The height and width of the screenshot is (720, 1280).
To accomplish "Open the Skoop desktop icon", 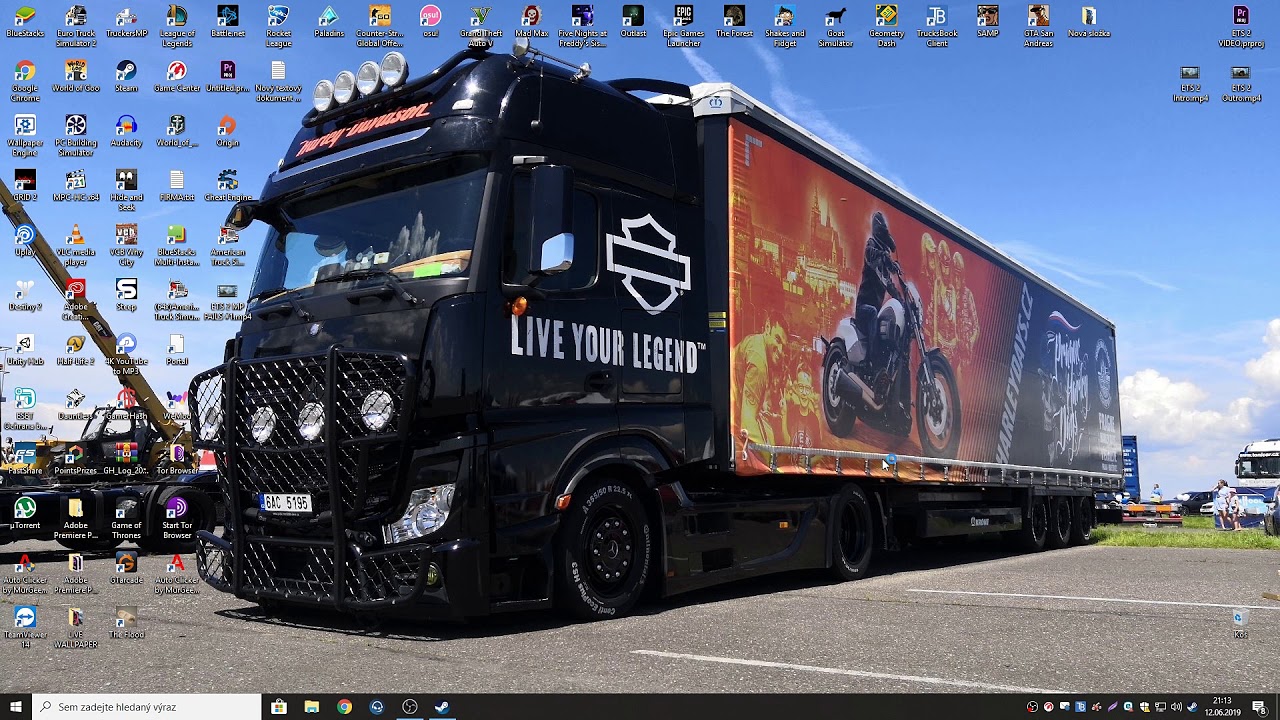I will pos(126,293).
